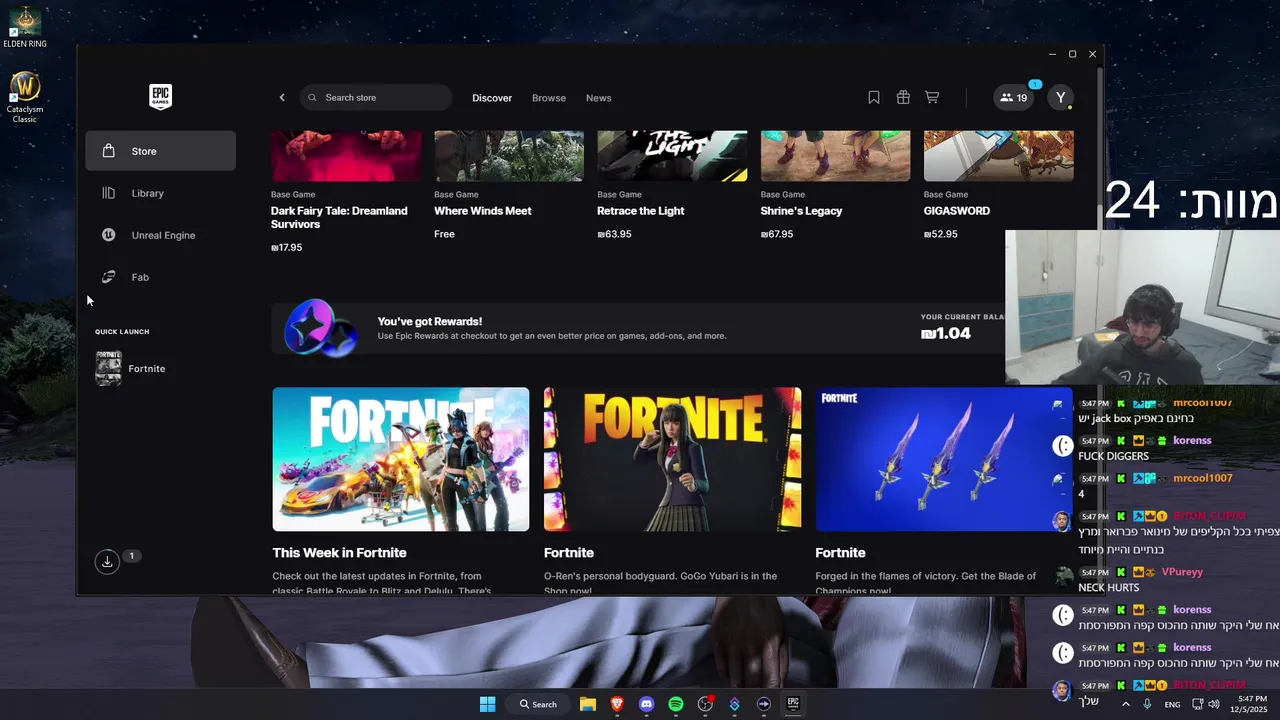
Task: Open Brave browser from taskbar
Action: [617, 704]
